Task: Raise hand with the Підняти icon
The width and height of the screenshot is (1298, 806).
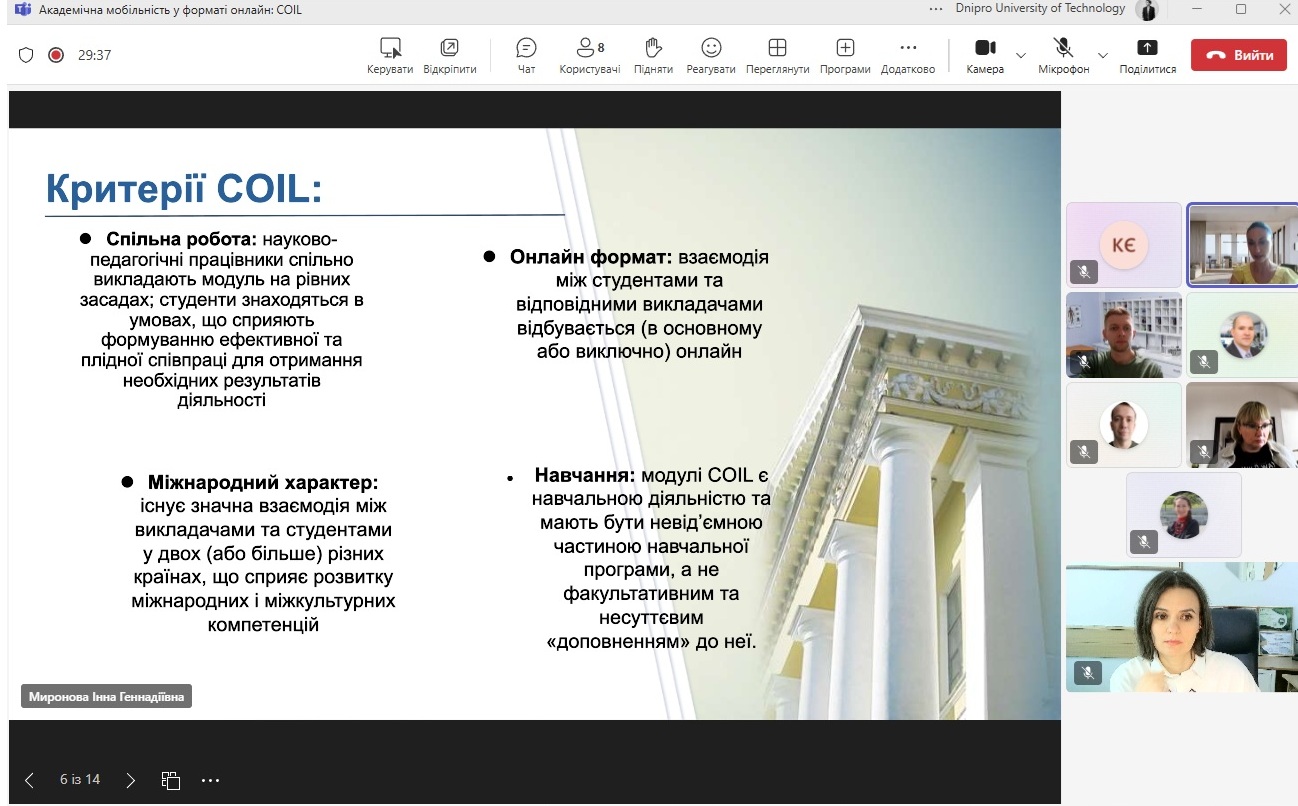Action: 652,48
